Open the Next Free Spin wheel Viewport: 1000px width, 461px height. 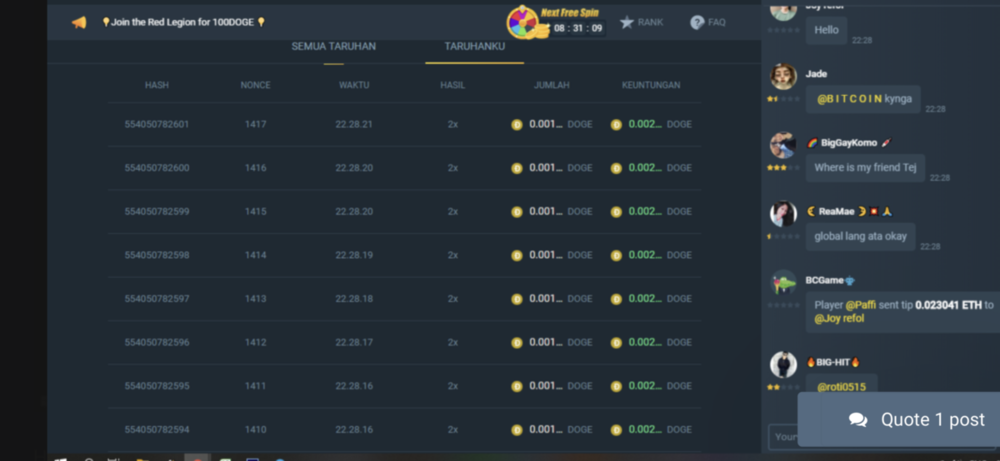tap(522, 22)
